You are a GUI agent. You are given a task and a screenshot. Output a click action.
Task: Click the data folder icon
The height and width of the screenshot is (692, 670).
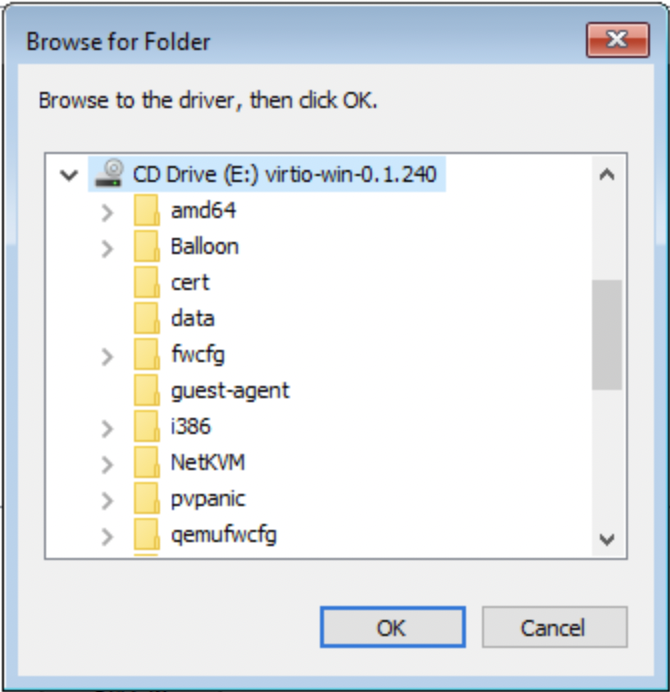pos(147,319)
